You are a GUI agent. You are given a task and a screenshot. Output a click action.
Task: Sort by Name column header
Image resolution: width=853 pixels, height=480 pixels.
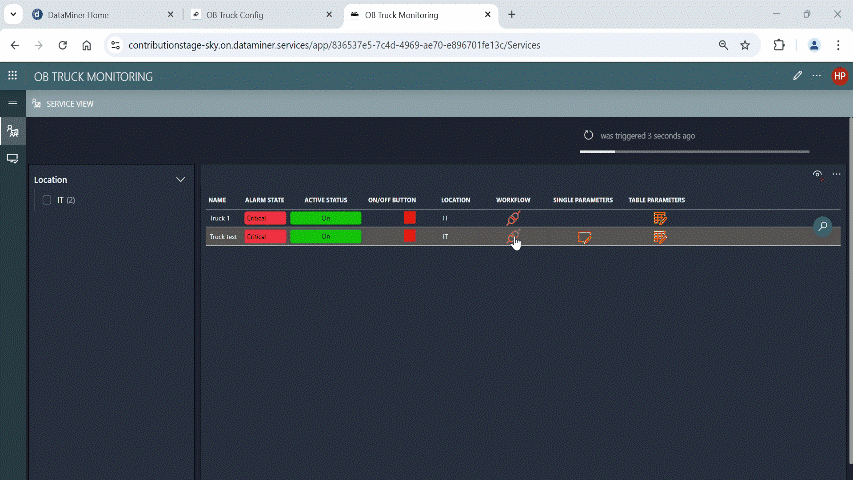pos(217,200)
